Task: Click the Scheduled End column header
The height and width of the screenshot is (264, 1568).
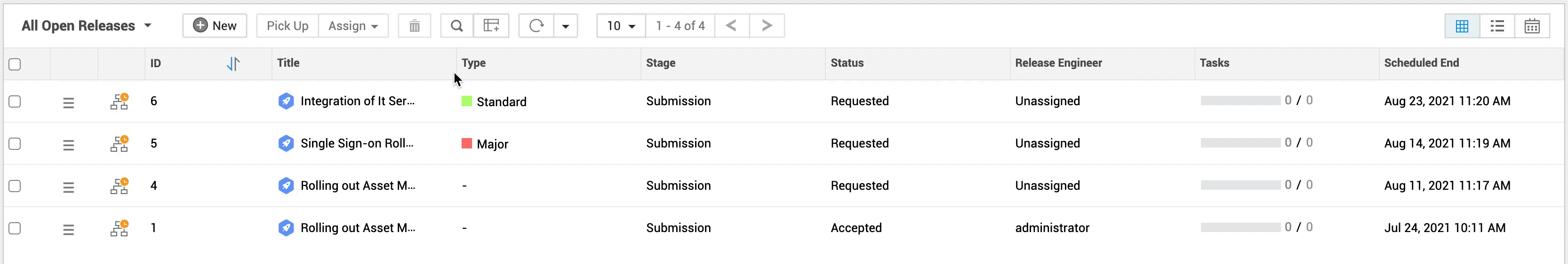Action: click(x=1421, y=62)
